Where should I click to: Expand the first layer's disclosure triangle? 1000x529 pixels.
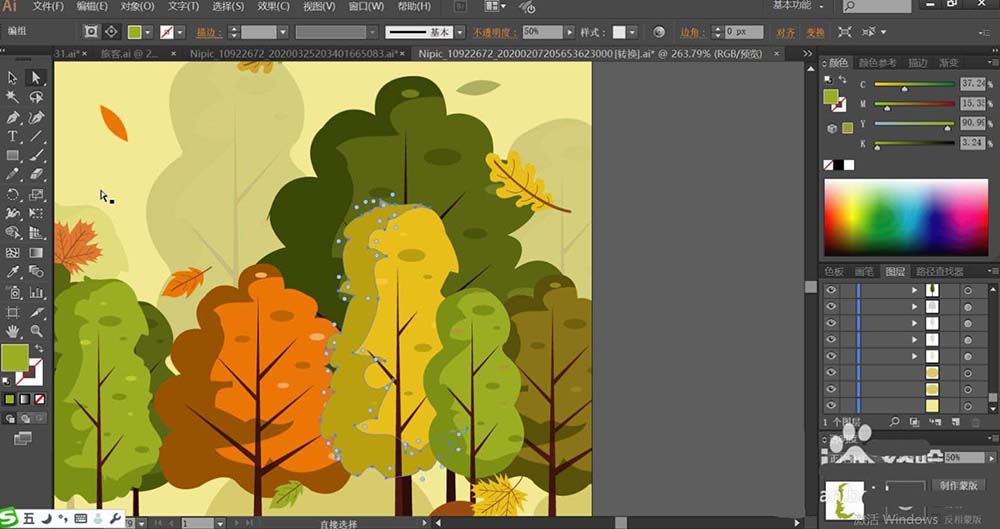914,290
